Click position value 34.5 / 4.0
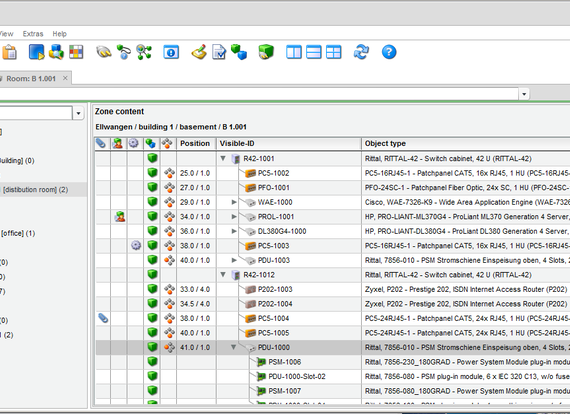570x414 pixels. tap(195, 304)
